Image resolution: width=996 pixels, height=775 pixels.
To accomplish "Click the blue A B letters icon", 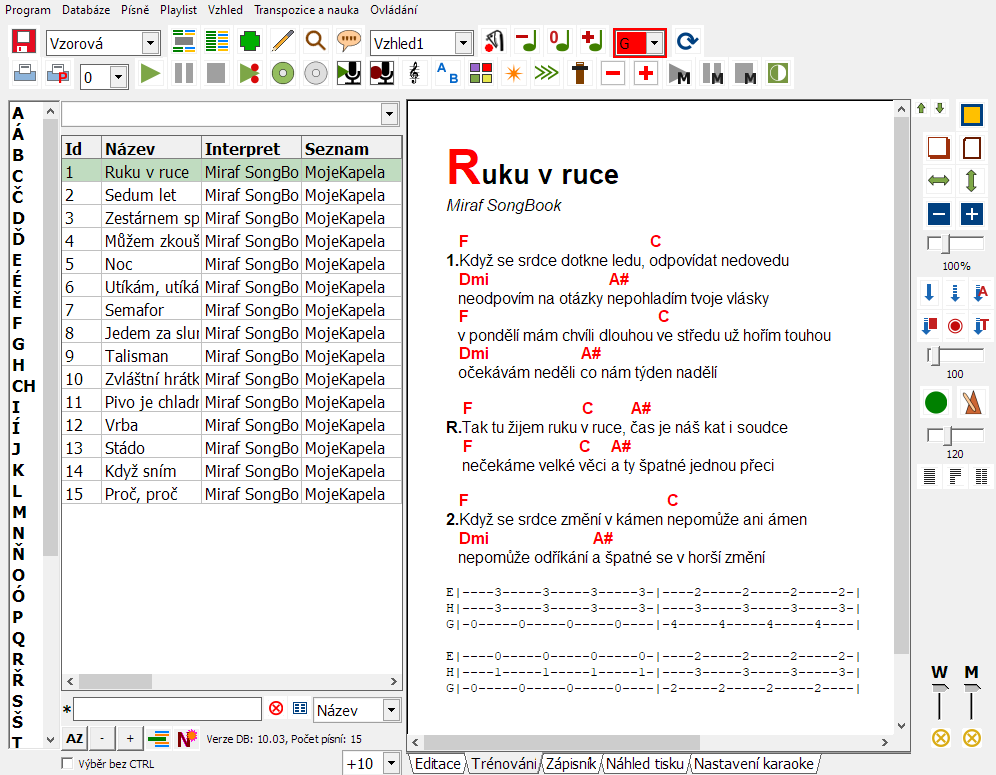I will coord(448,74).
